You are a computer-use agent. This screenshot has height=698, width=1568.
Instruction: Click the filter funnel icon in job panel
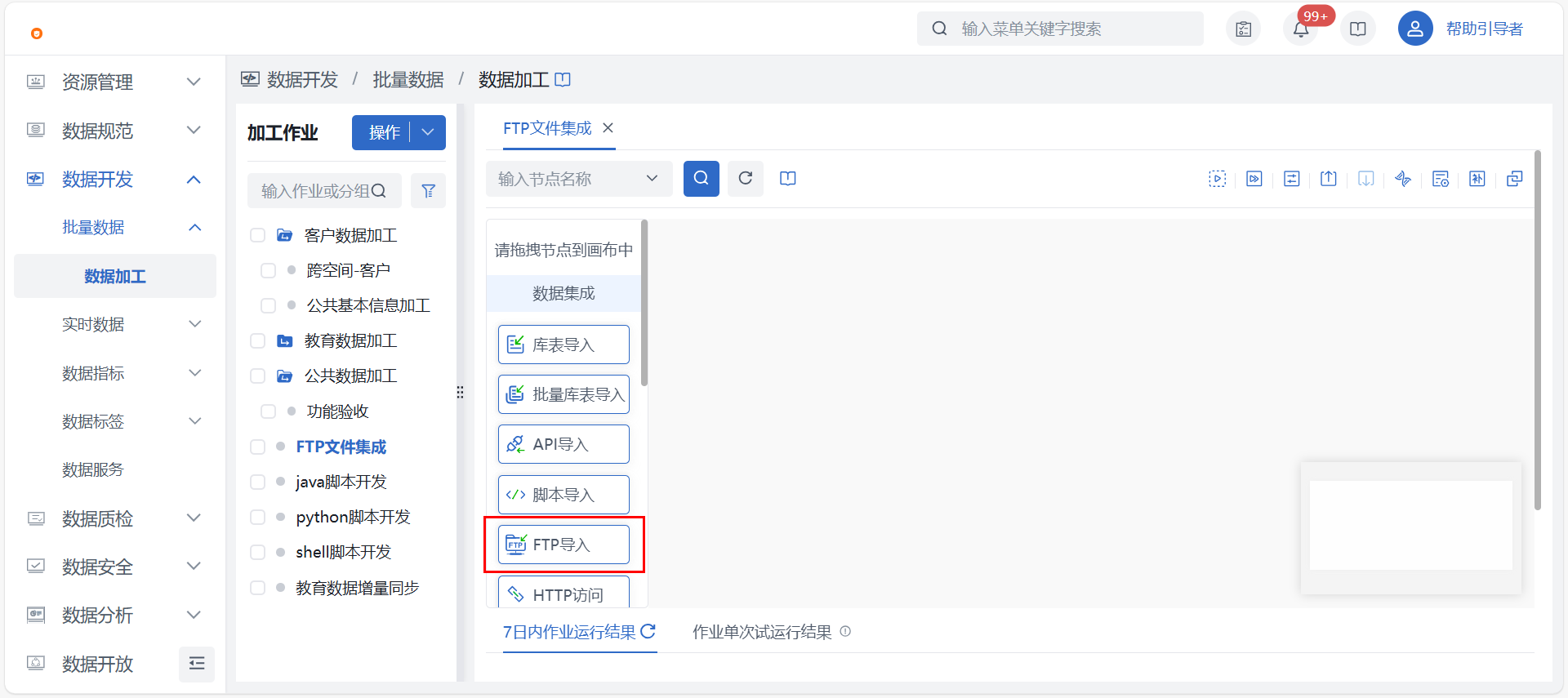tap(428, 191)
